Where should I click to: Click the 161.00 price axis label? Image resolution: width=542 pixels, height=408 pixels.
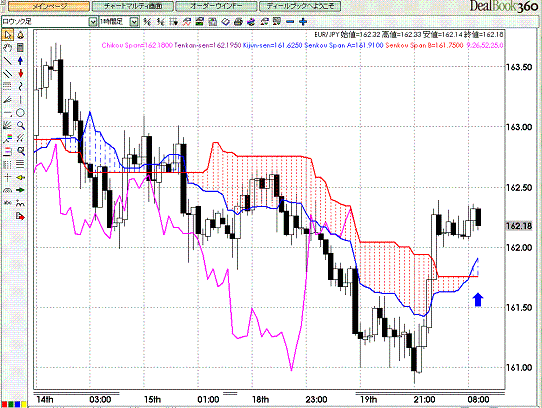[519, 368]
